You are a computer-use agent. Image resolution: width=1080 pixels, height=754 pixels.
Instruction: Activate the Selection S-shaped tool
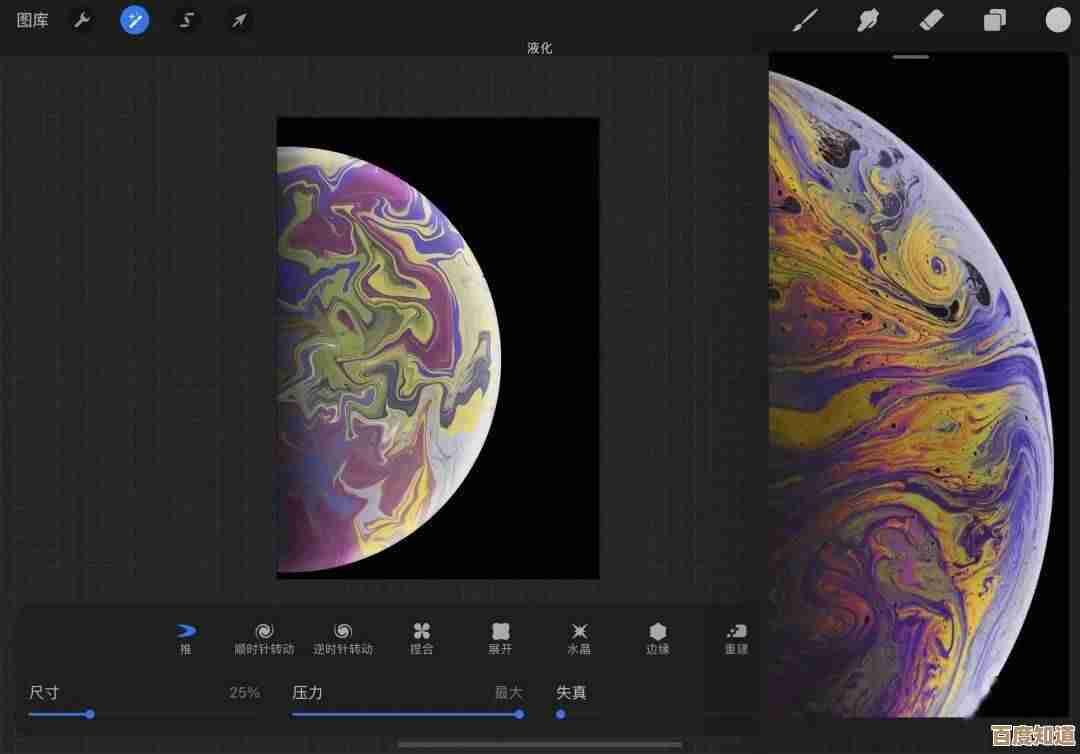pos(186,20)
